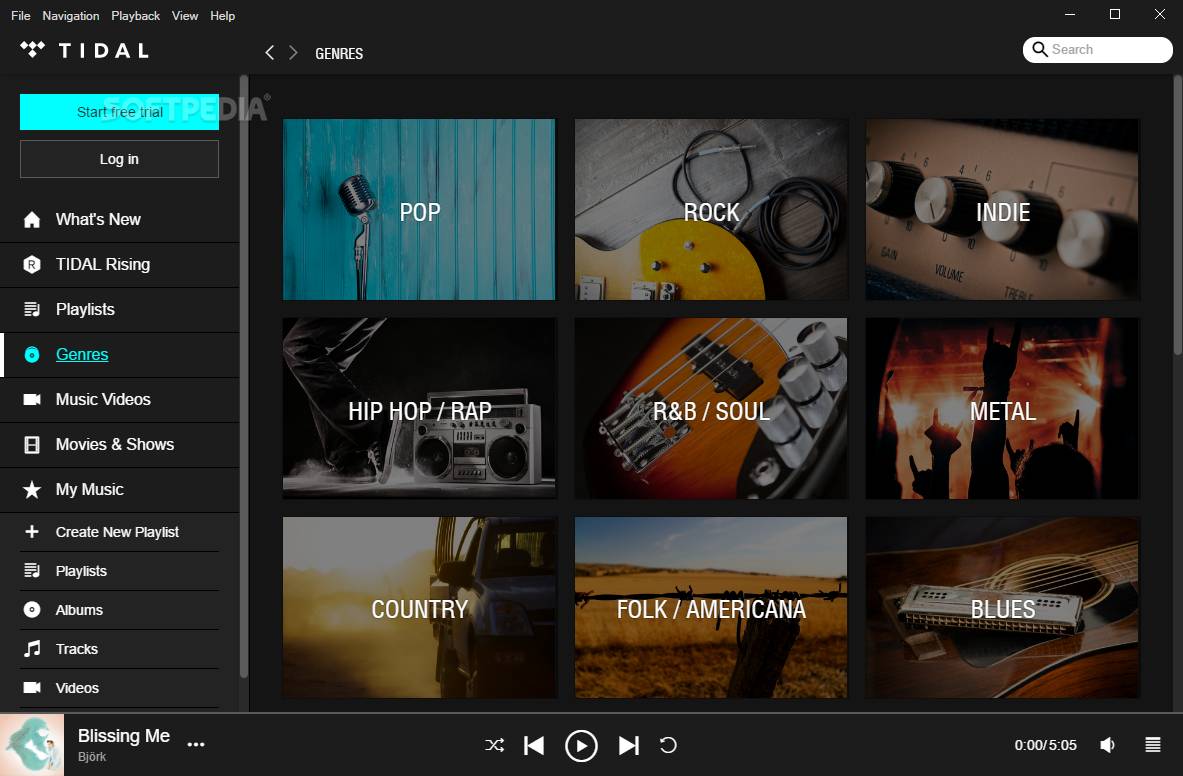
Task: Open the File menu
Action: [20, 15]
